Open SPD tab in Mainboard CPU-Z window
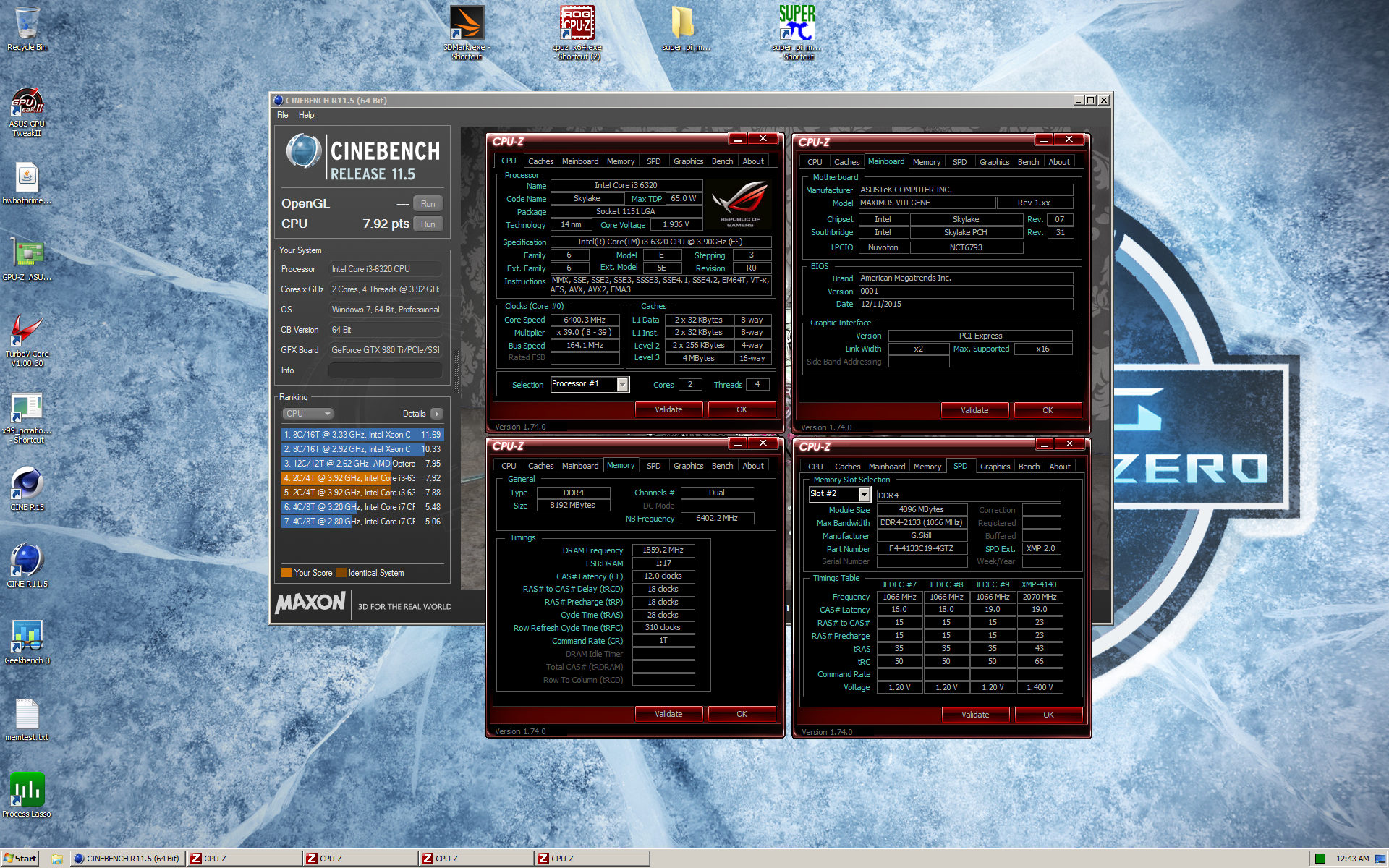The width and height of the screenshot is (1389, 868). click(959, 162)
